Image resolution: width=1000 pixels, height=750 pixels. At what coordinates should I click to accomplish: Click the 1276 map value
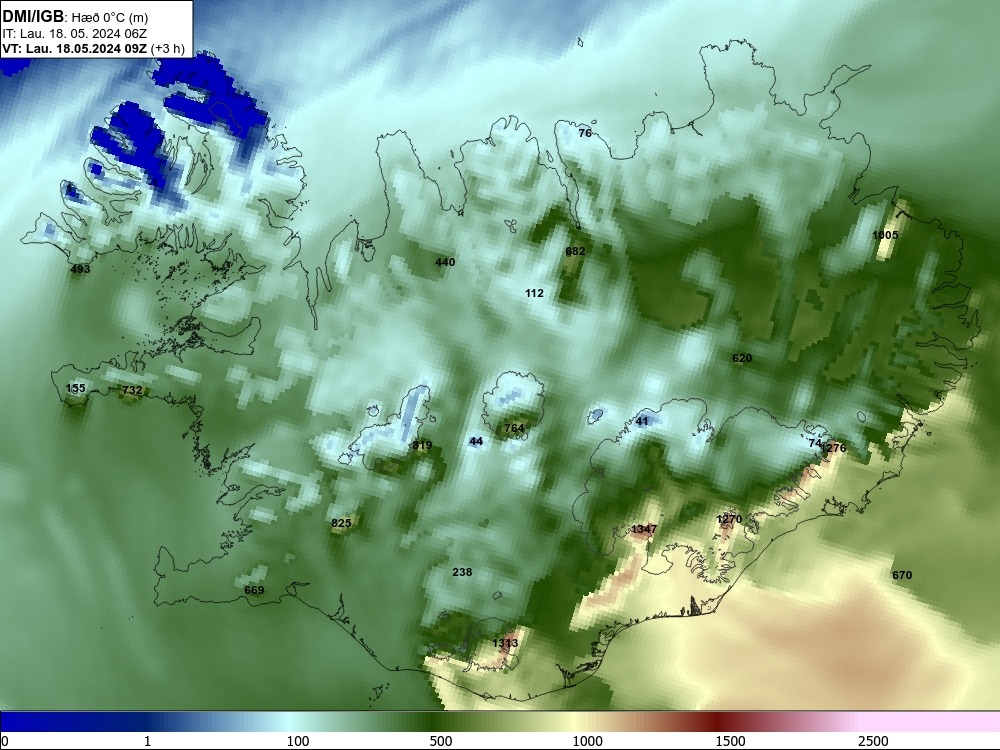[x=833, y=448]
